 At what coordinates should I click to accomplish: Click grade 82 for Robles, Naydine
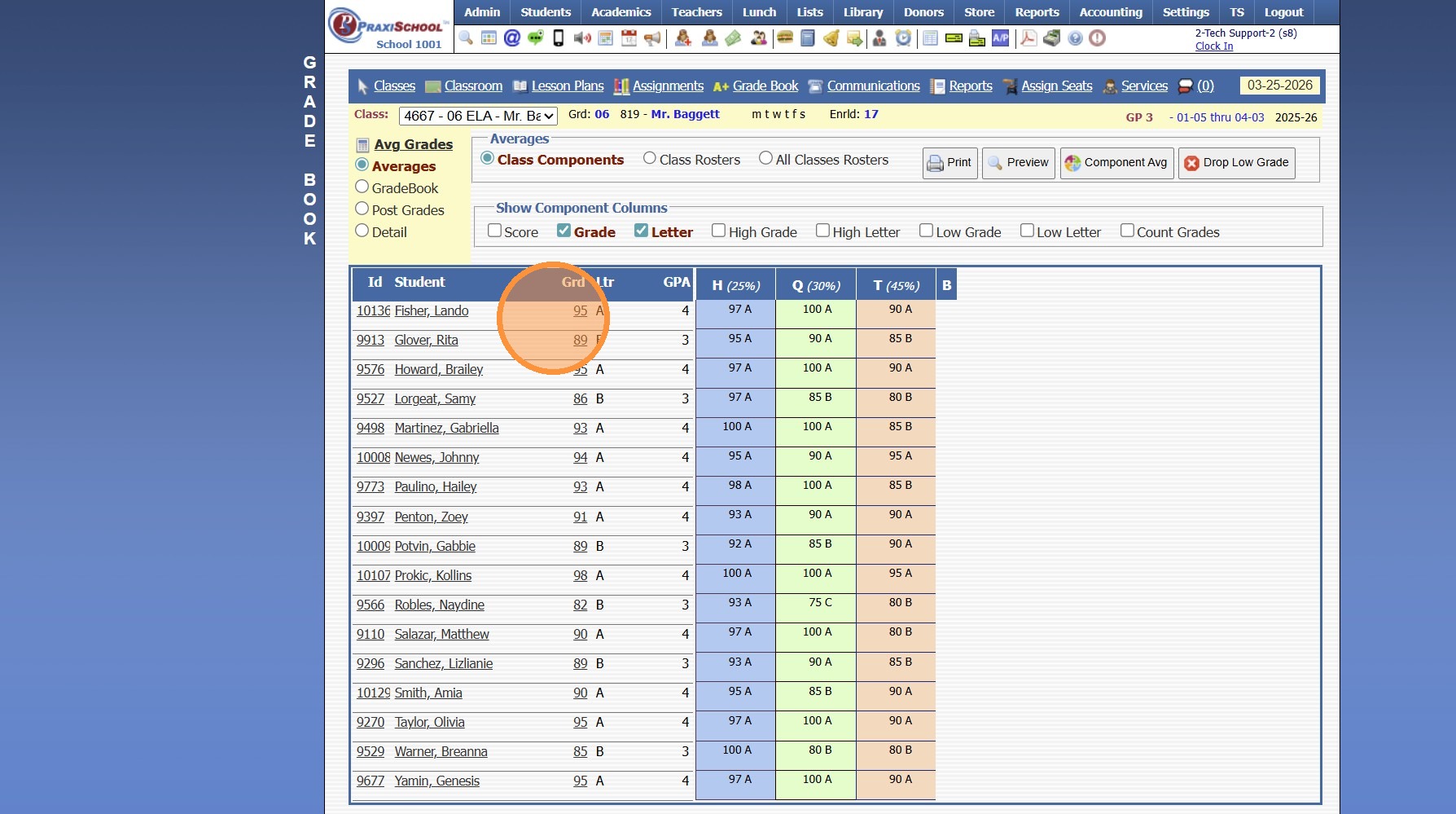coord(581,605)
